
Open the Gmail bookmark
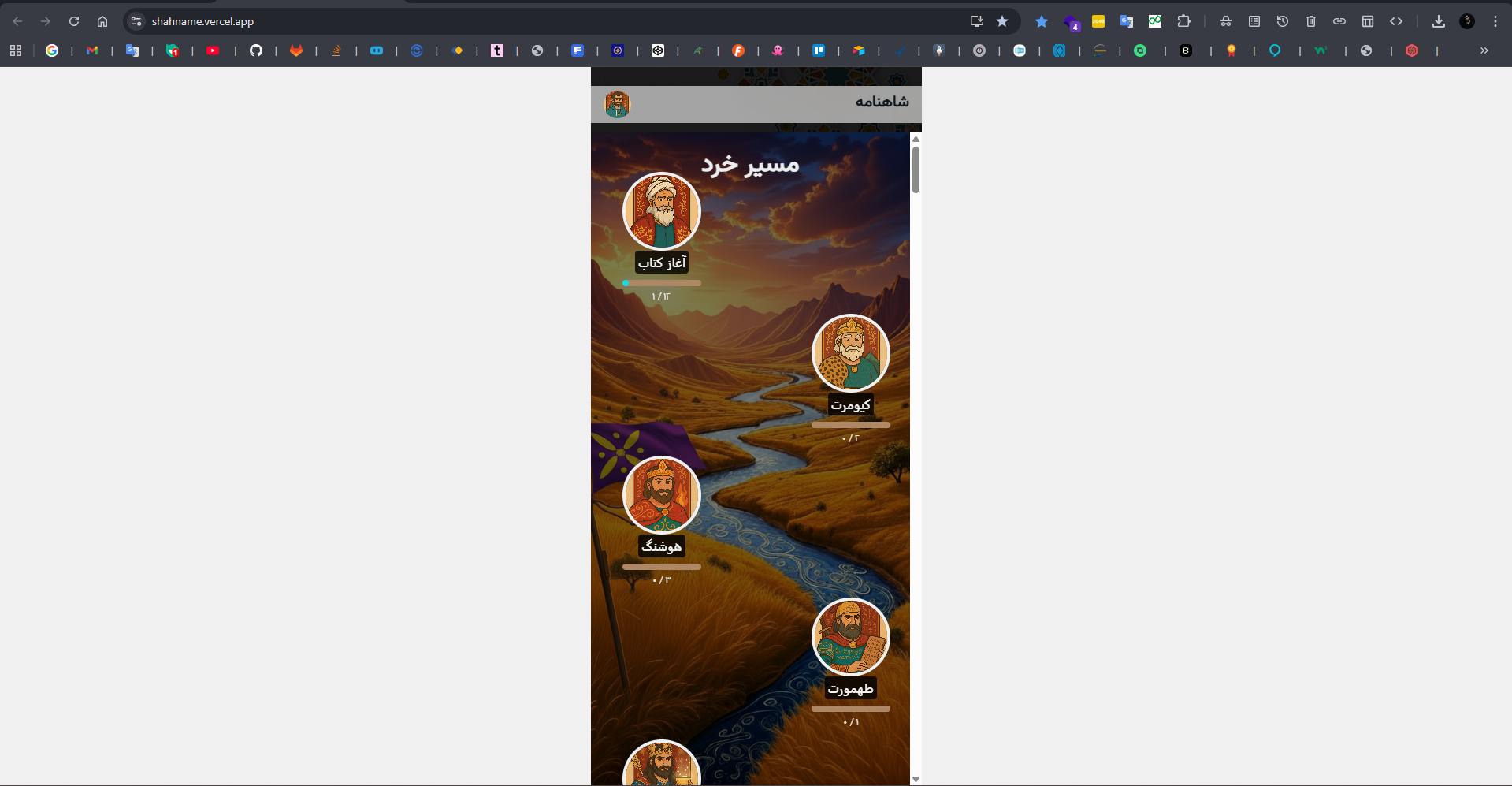(92, 50)
